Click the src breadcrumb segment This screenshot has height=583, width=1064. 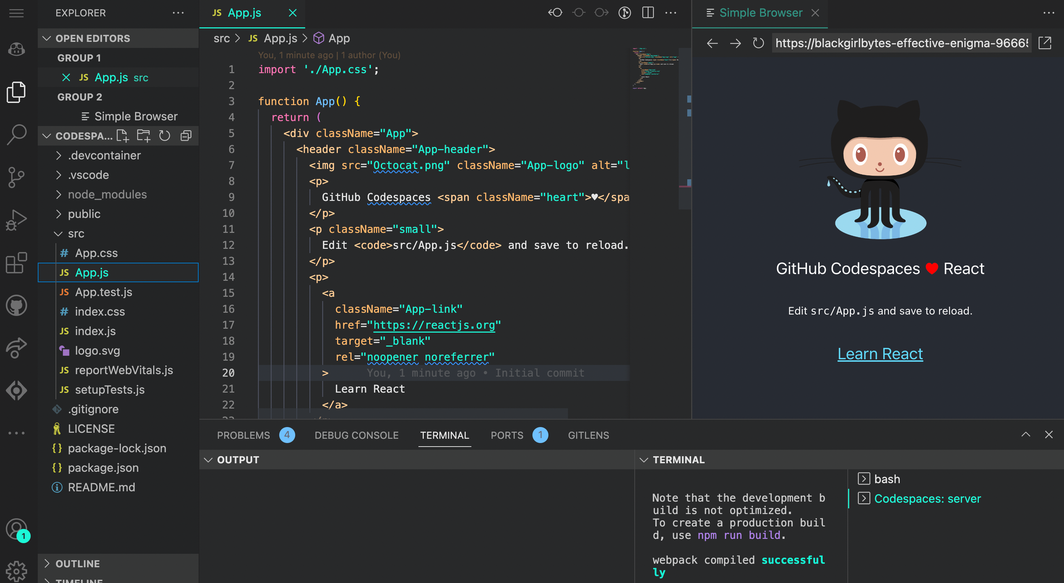point(222,39)
